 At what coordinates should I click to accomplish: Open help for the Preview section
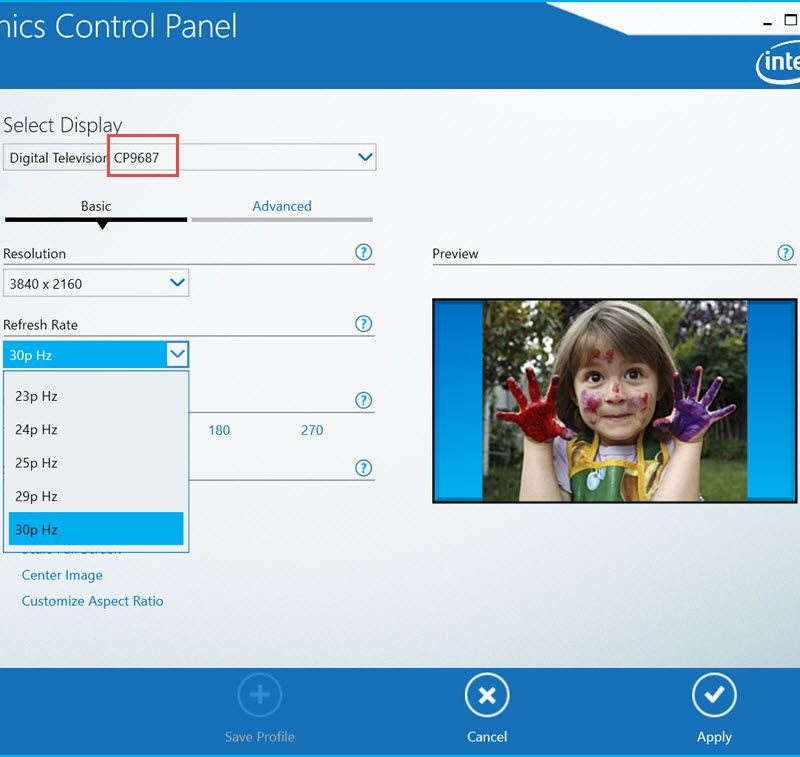tap(786, 252)
